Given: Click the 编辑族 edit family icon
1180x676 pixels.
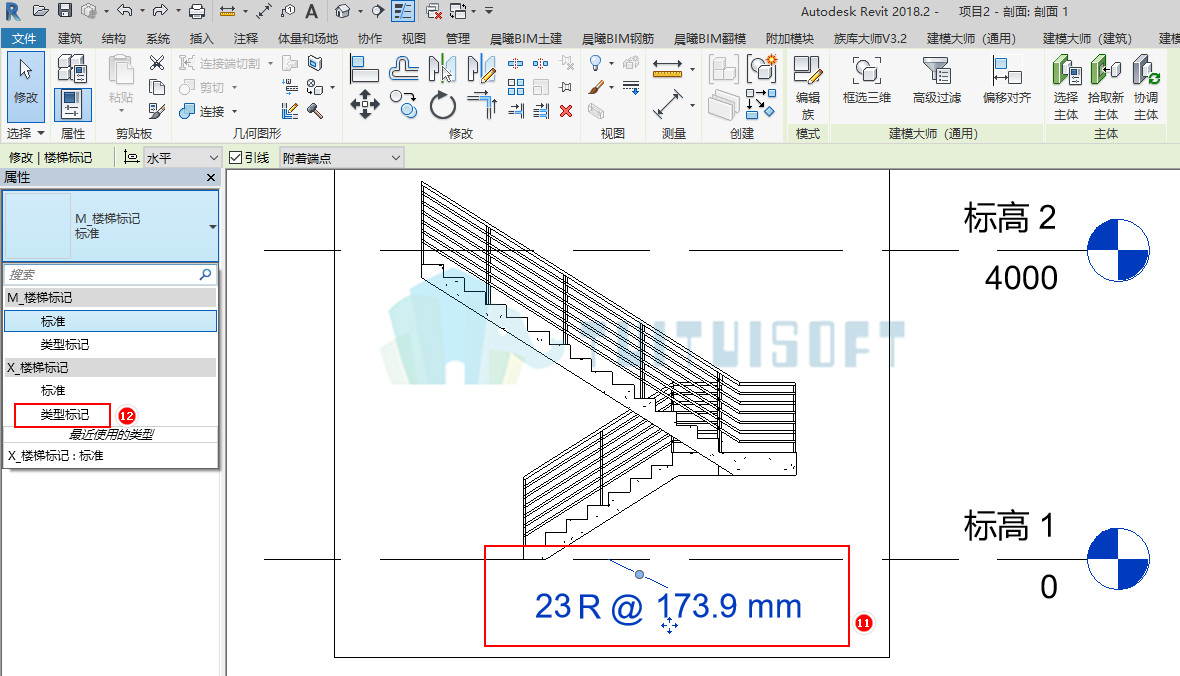Looking at the screenshot, I should [807, 87].
